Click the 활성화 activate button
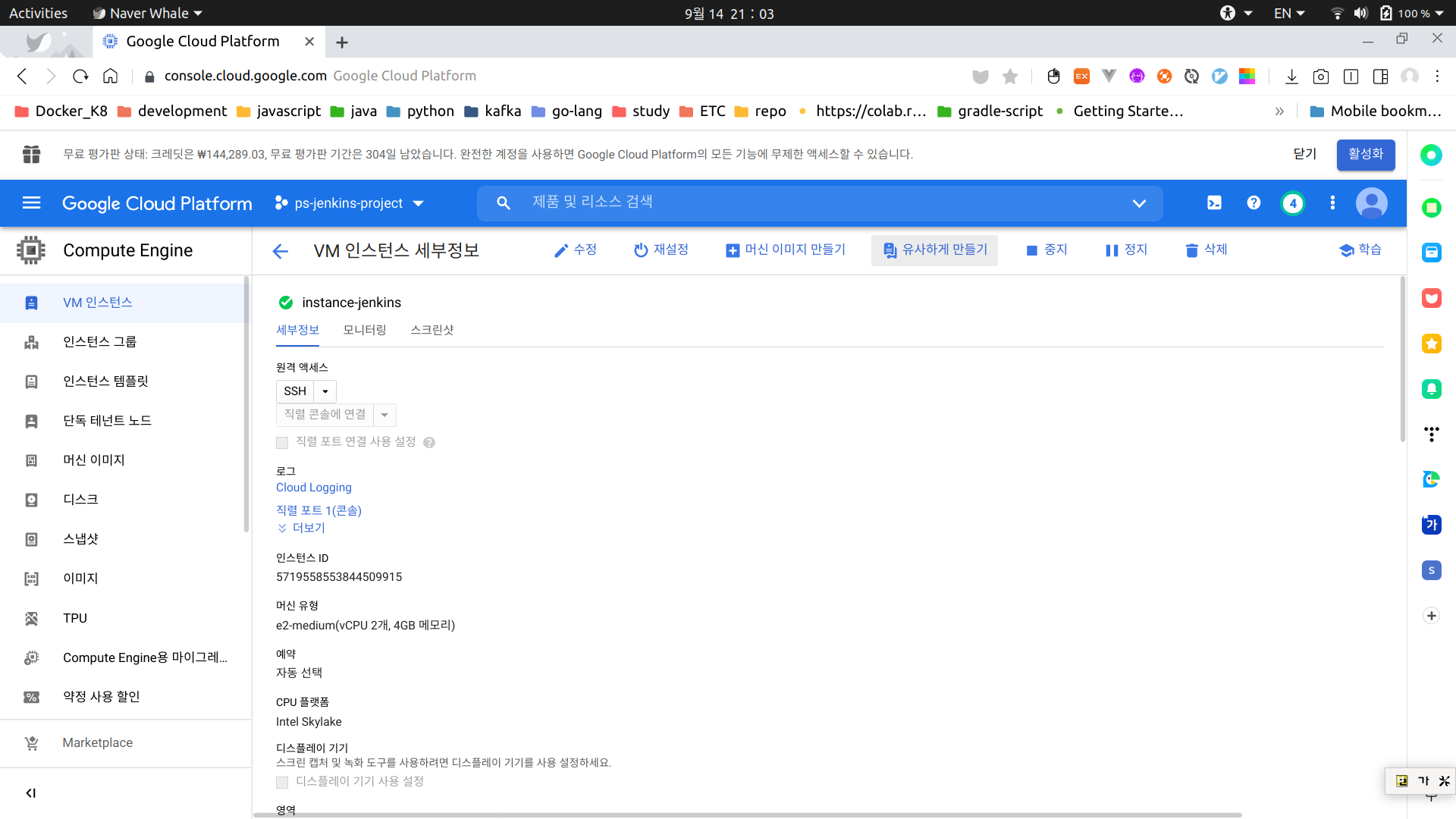The width and height of the screenshot is (1456, 819). 1365,155
